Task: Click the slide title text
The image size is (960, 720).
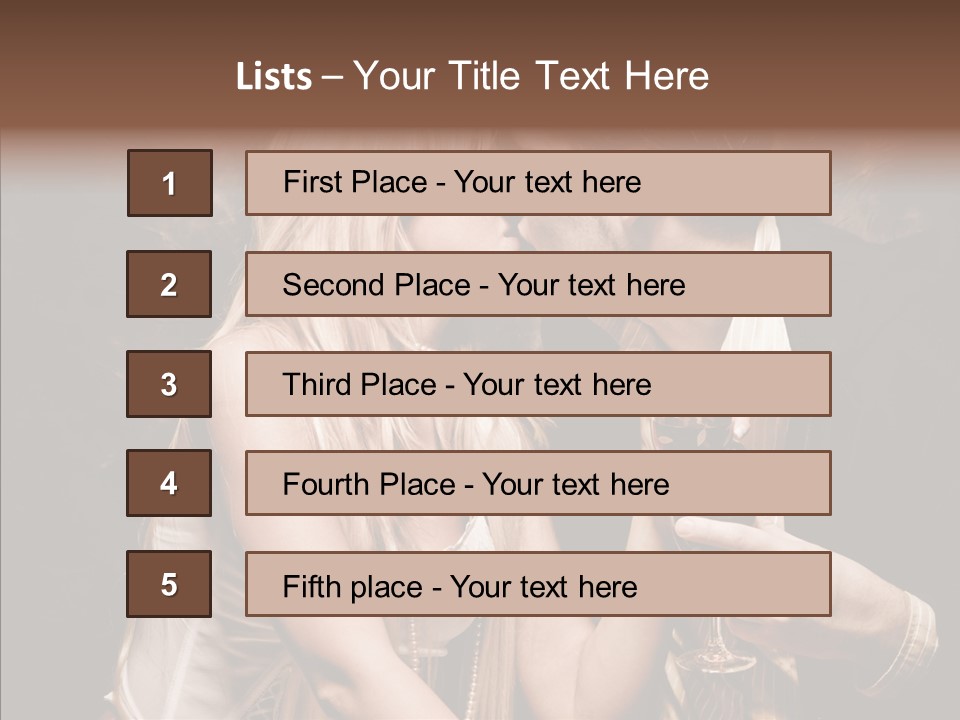Action: coord(472,76)
